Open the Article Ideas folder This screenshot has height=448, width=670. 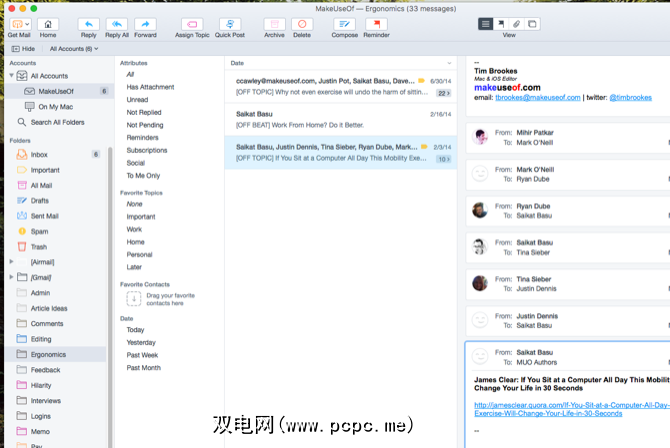(56, 308)
